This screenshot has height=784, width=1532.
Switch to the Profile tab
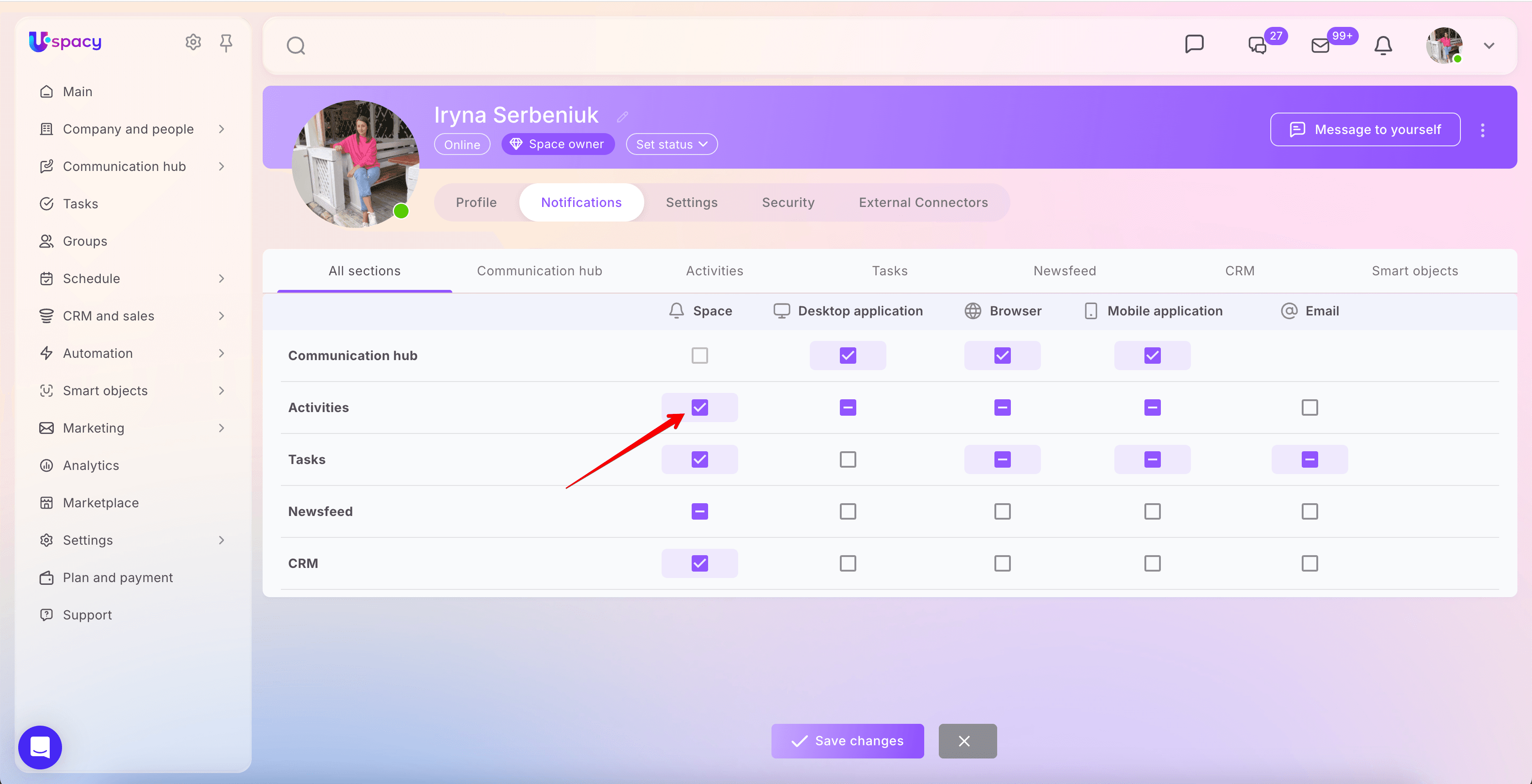click(476, 203)
